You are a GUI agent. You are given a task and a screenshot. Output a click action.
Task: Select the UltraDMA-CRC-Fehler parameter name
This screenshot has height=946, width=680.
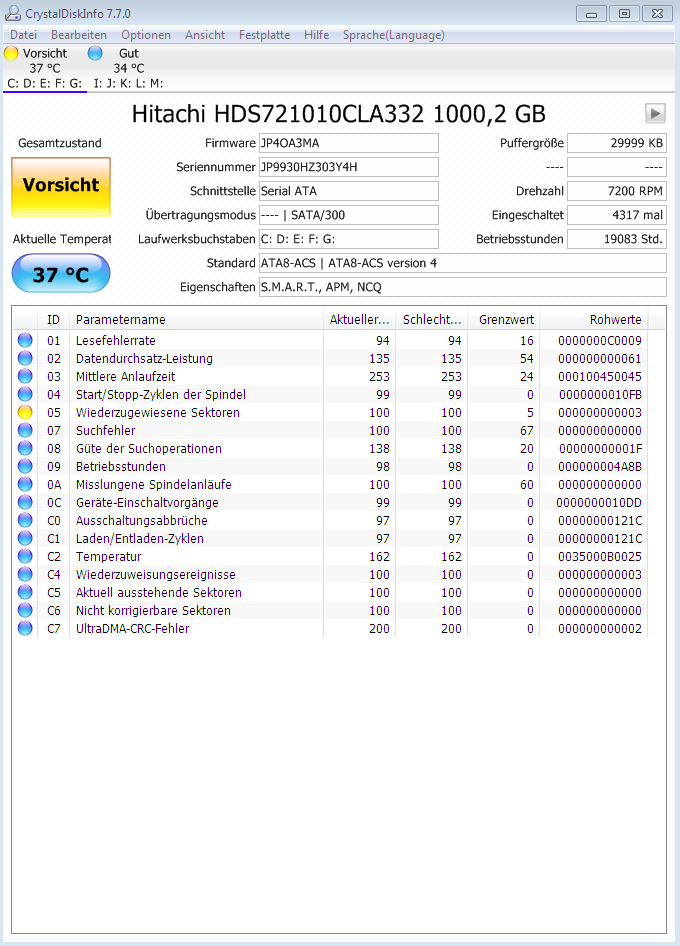point(133,628)
